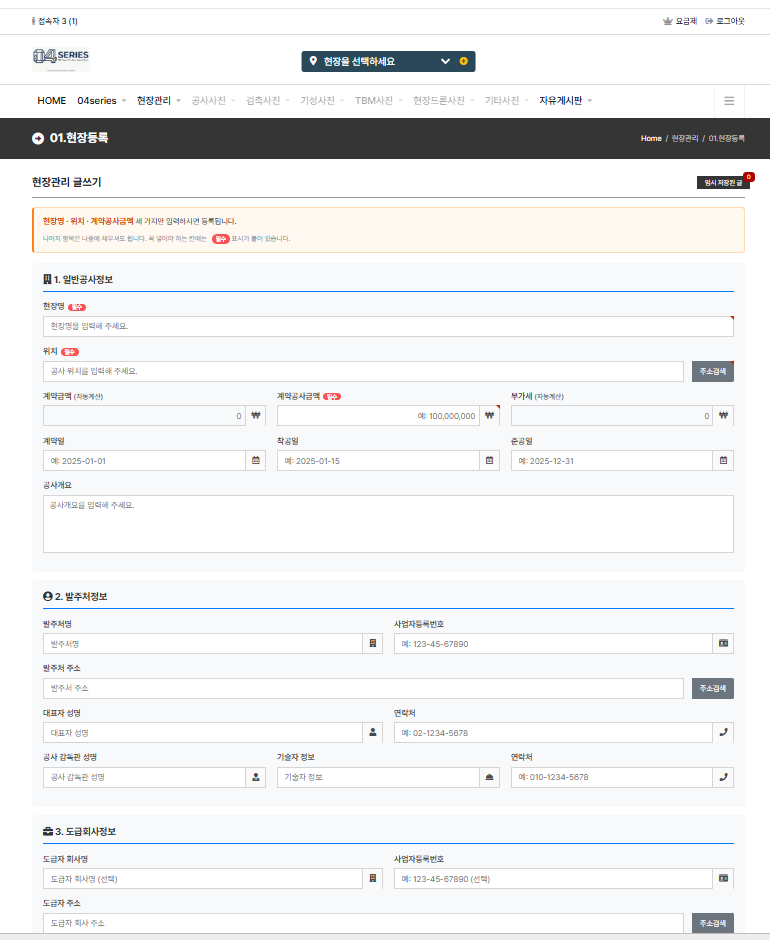Open calendar icon for 계약일

[256, 460]
